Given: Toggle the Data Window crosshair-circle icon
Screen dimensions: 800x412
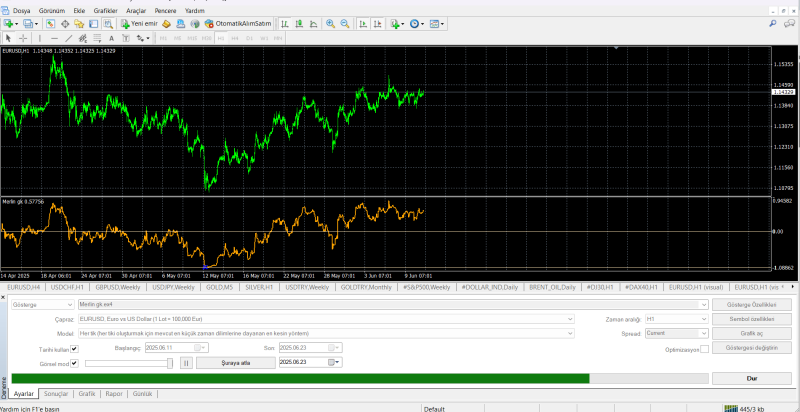Looking at the screenshot, I should point(65,23).
